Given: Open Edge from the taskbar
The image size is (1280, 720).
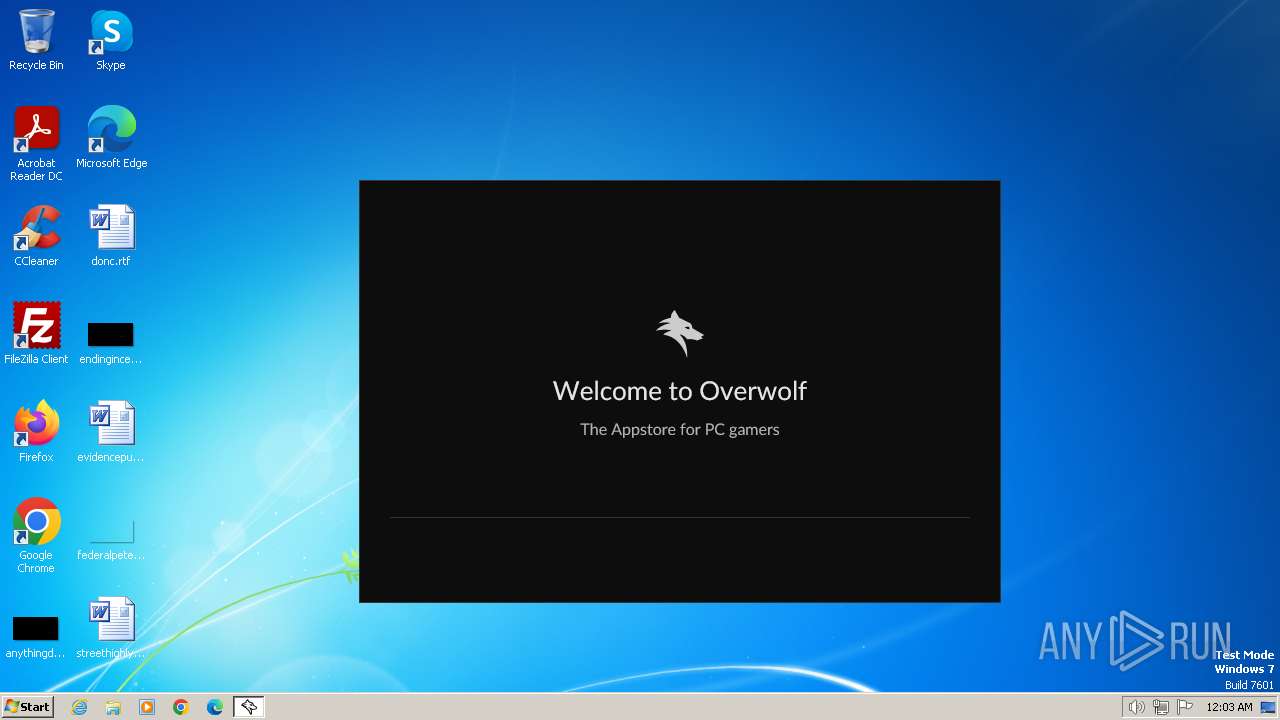Looking at the screenshot, I should (215, 707).
